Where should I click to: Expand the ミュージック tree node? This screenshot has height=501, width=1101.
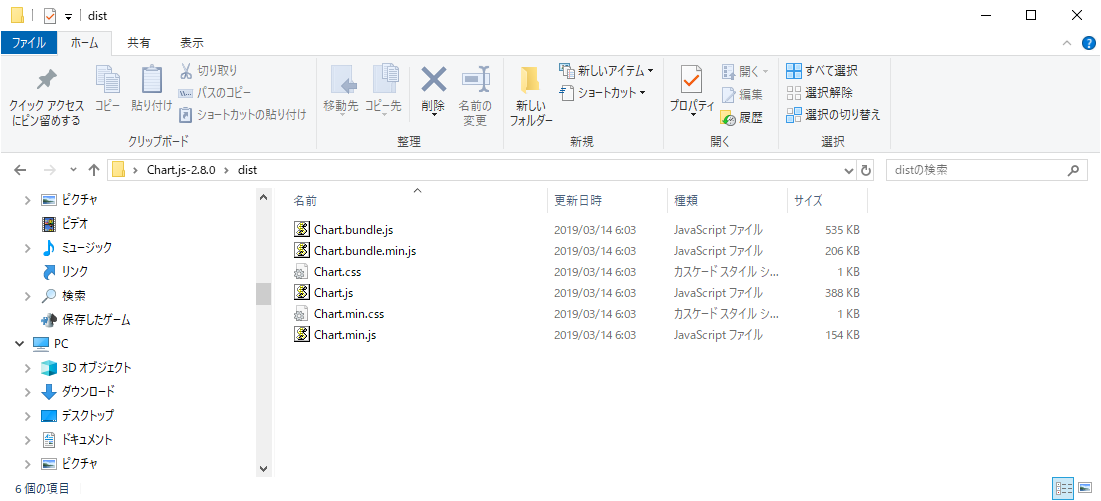coord(28,248)
